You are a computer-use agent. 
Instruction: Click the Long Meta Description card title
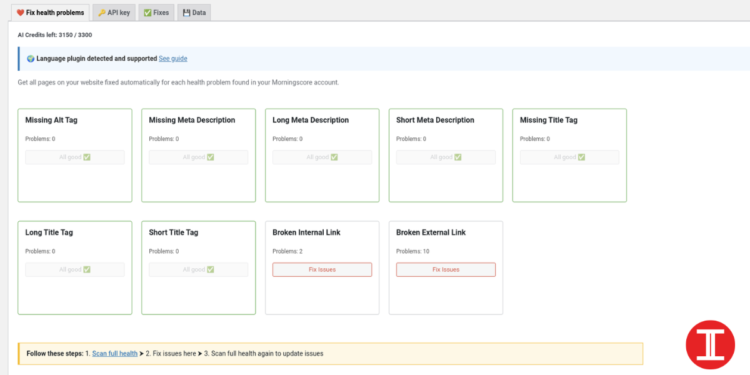click(x=310, y=120)
